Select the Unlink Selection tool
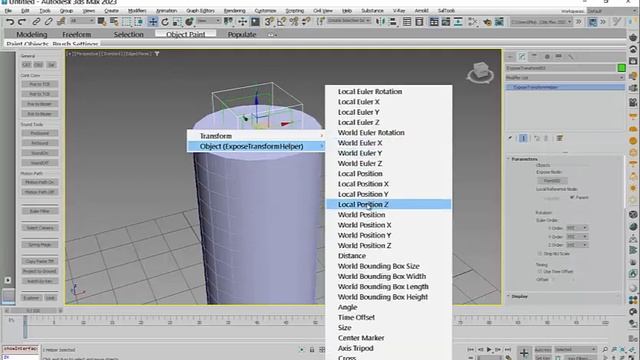Viewport: 640px width, 360px height. point(49,22)
